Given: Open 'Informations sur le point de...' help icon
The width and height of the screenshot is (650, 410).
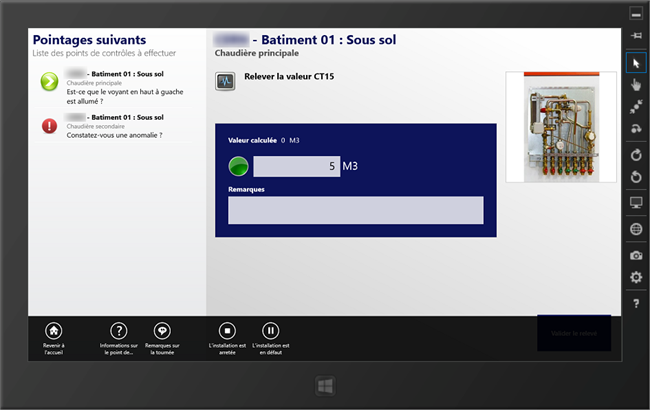Looking at the screenshot, I should (x=119, y=330).
